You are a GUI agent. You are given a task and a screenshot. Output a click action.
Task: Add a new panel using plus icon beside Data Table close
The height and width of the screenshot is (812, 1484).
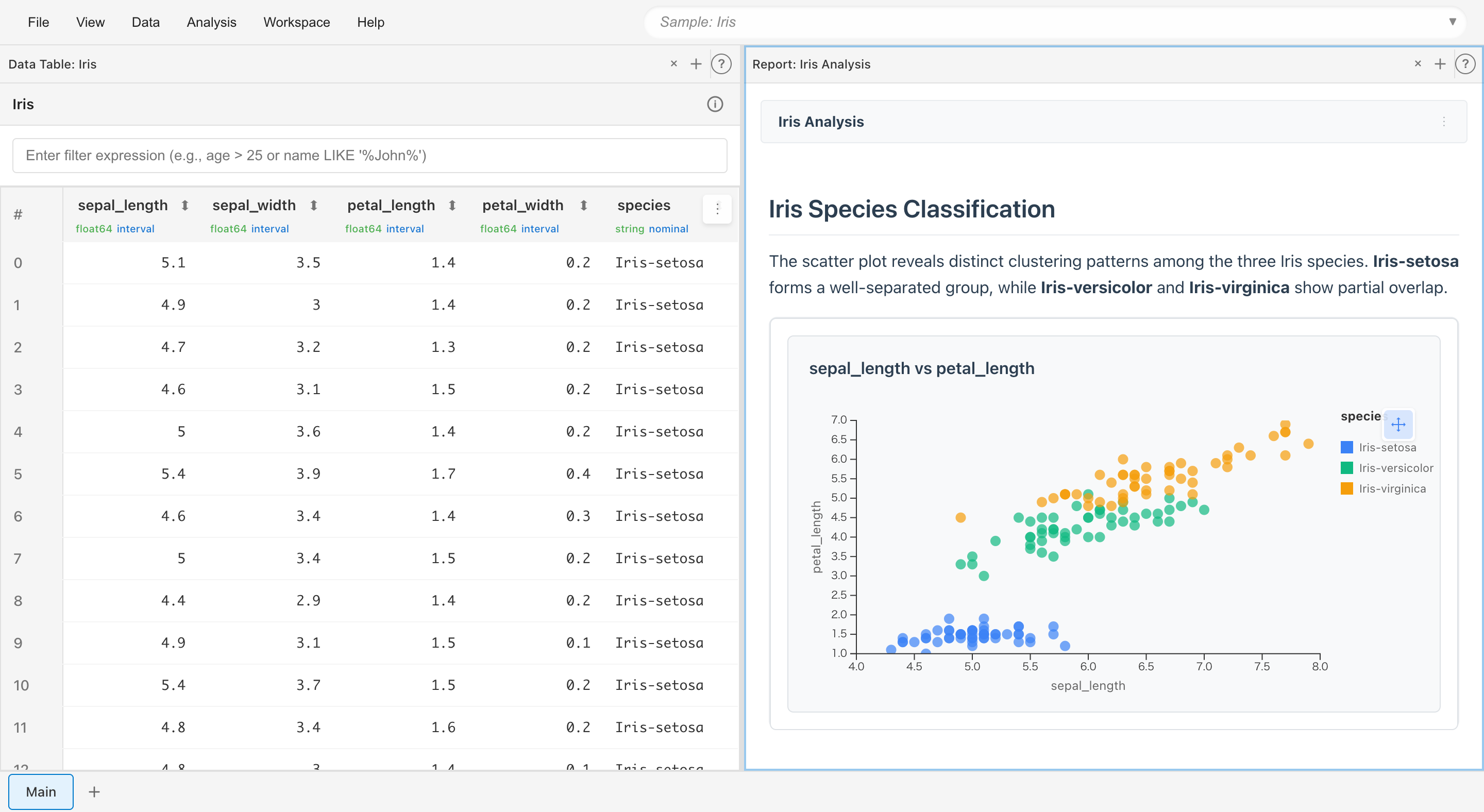click(696, 64)
